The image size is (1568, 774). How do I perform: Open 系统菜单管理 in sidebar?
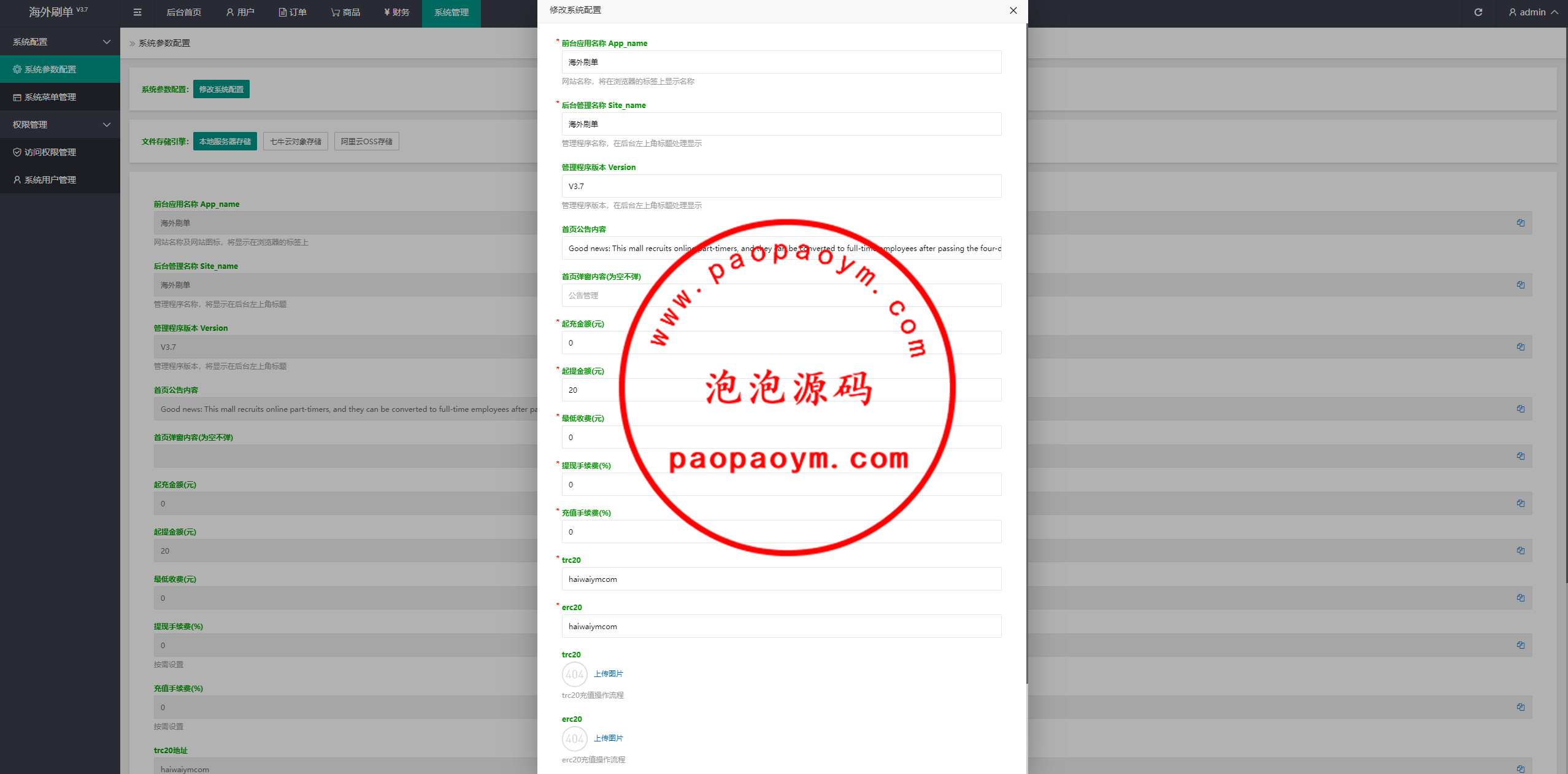pyautogui.click(x=60, y=97)
